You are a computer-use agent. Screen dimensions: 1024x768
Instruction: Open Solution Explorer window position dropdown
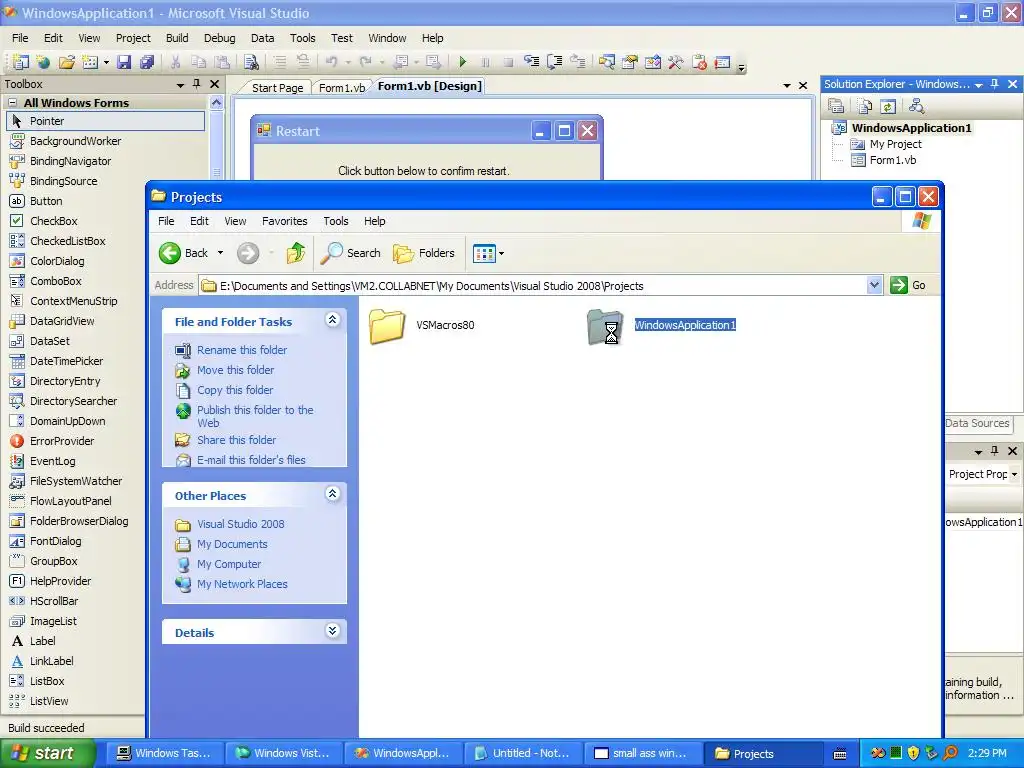[x=978, y=84]
